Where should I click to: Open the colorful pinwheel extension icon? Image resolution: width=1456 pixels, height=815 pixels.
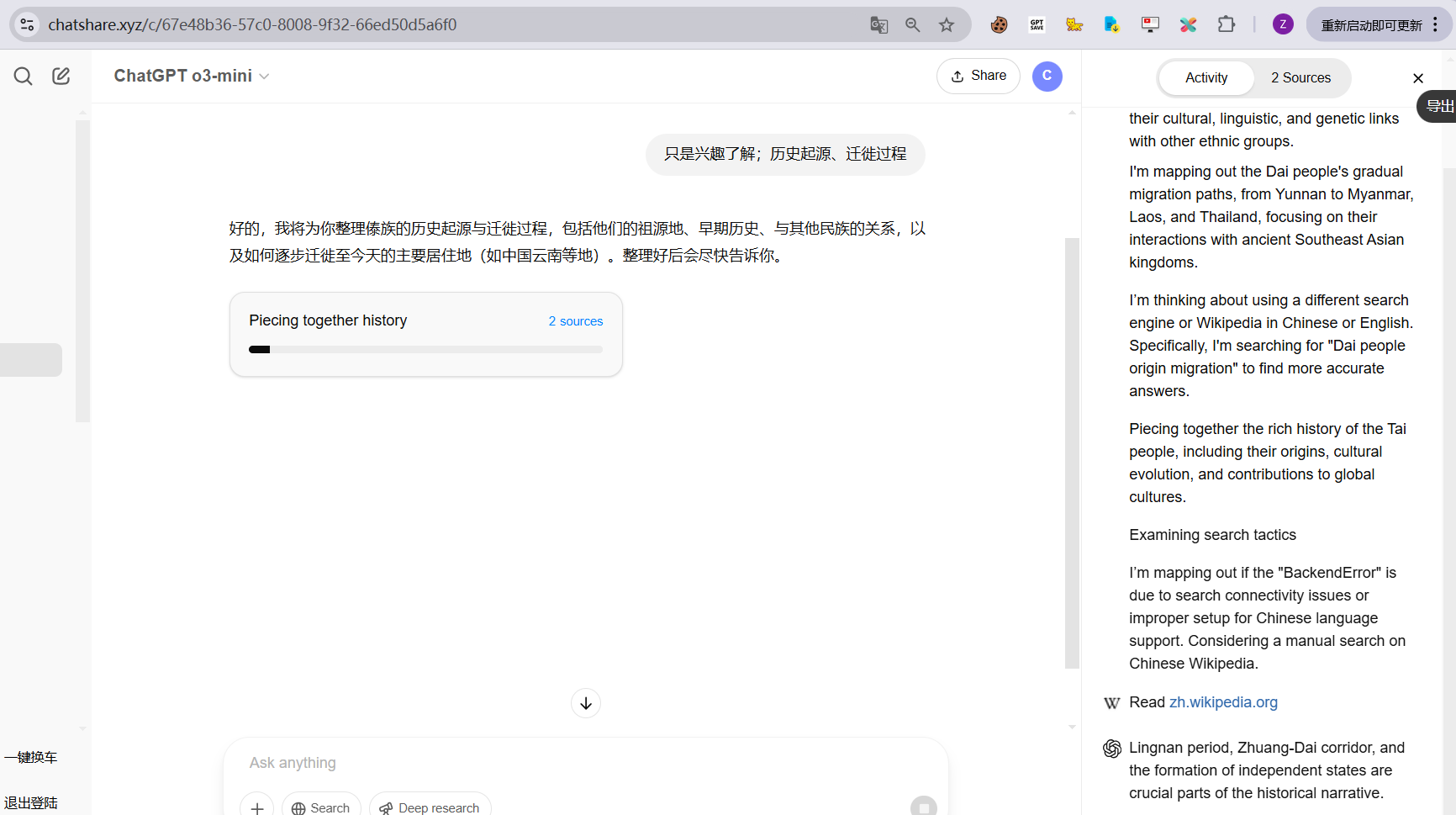(x=1188, y=25)
